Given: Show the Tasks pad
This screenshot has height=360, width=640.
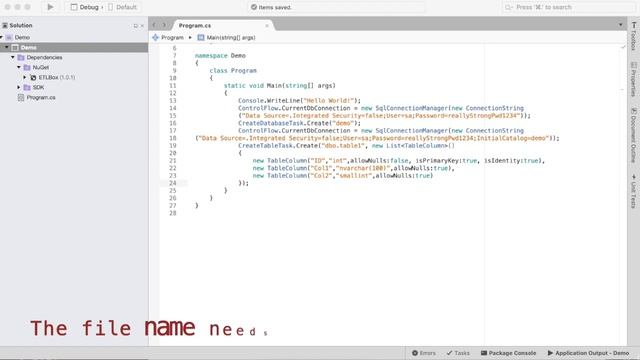Looking at the screenshot, I should (458, 353).
